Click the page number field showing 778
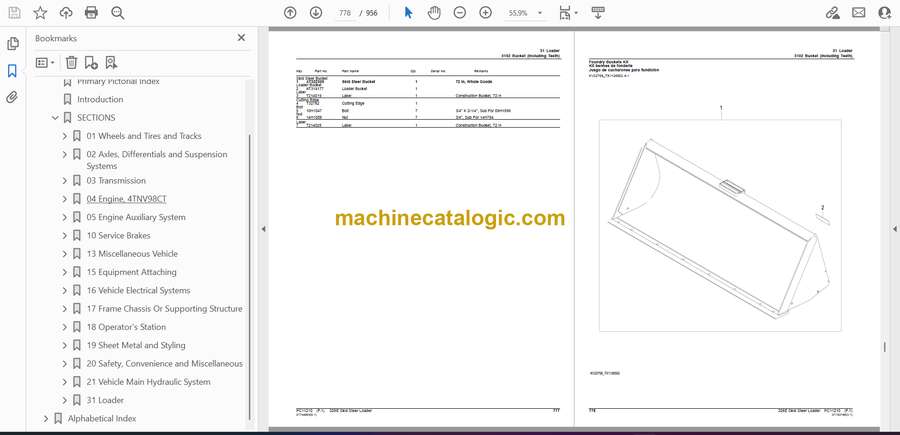The image size is (900, 435). coord(344,13)
